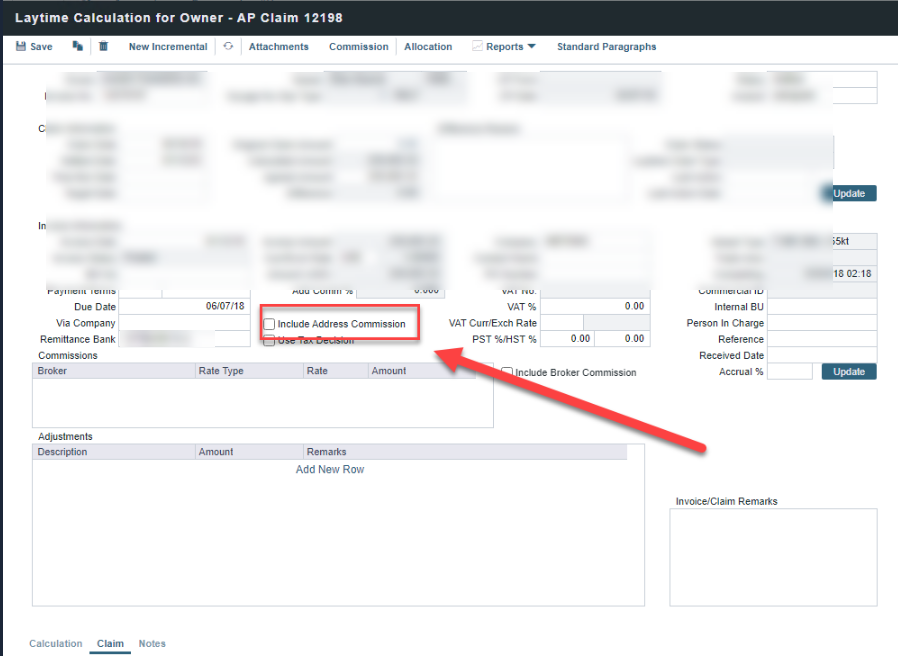Switch to the Calculation tab
Viewport: 898px width, 656px height.
(56, 643)
